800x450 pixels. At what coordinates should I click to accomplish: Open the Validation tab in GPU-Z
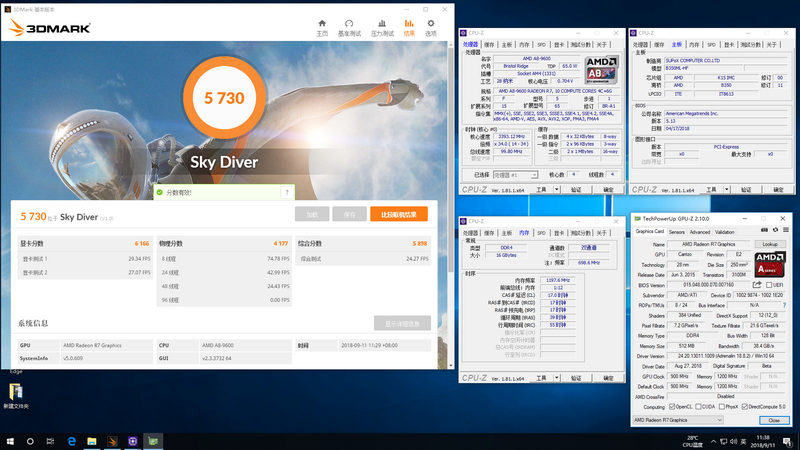(724, 232)
